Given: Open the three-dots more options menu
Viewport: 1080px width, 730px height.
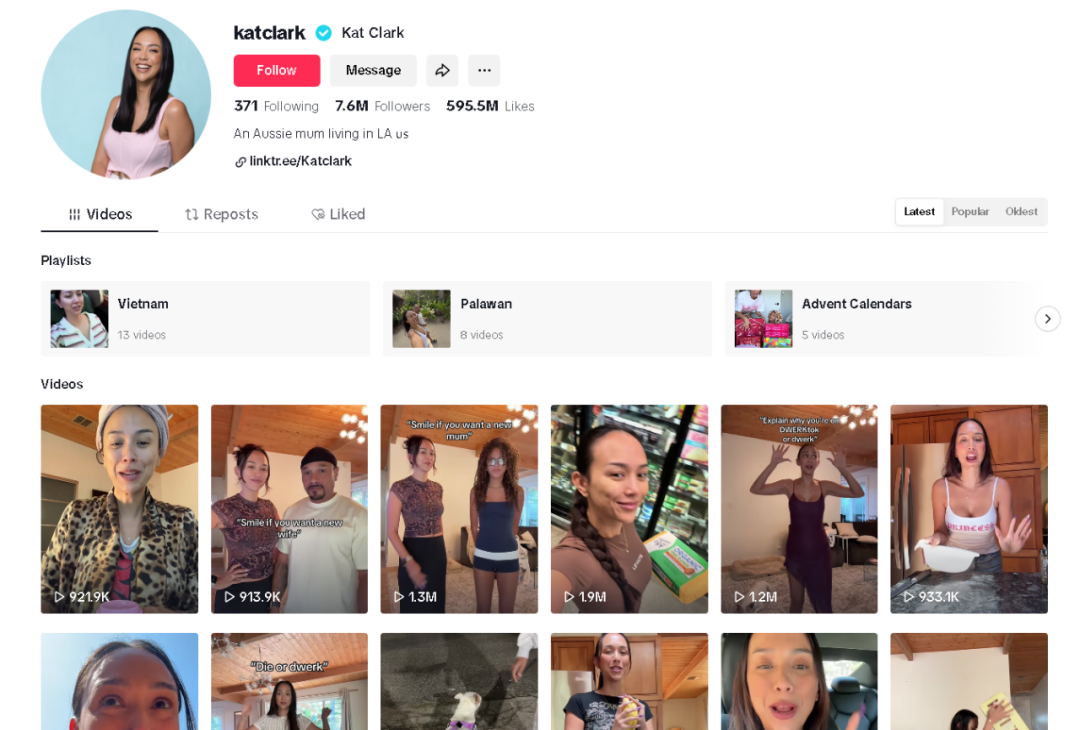Looking at the screenshot, I should 484,70.
